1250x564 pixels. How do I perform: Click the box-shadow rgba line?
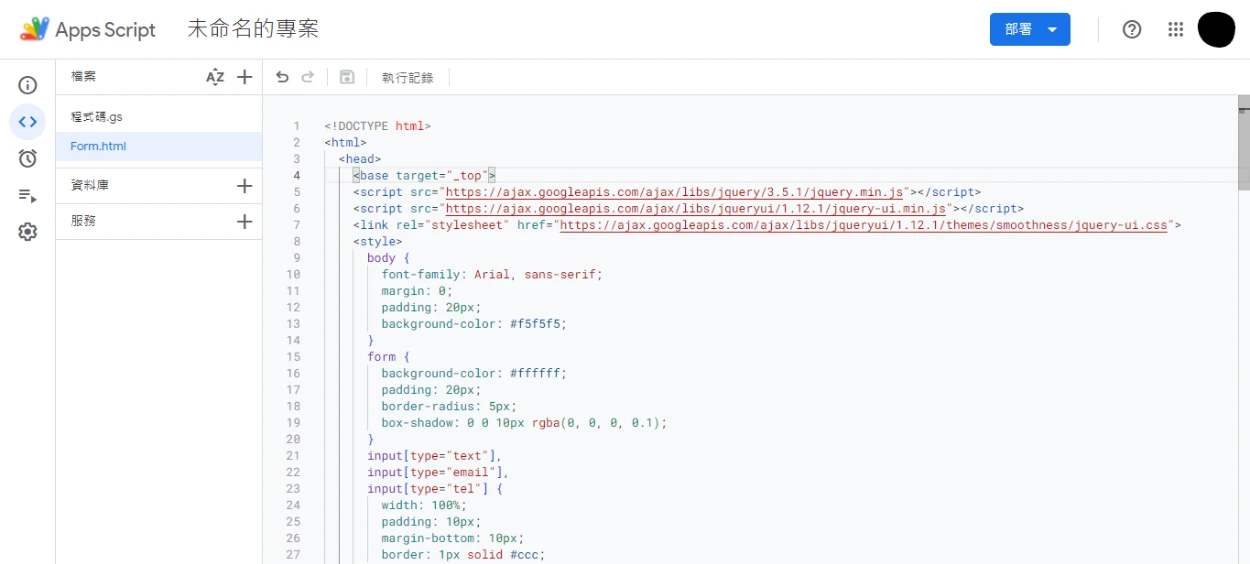(x=524, y=423)
